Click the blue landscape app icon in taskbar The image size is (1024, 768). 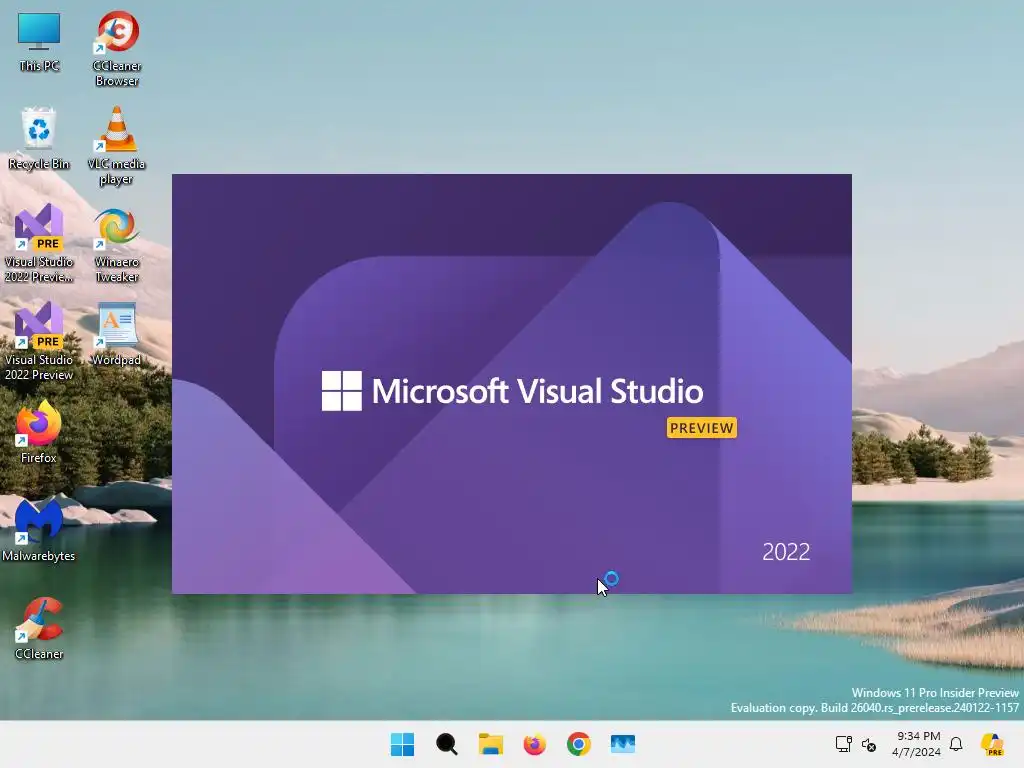click(622, 744)
